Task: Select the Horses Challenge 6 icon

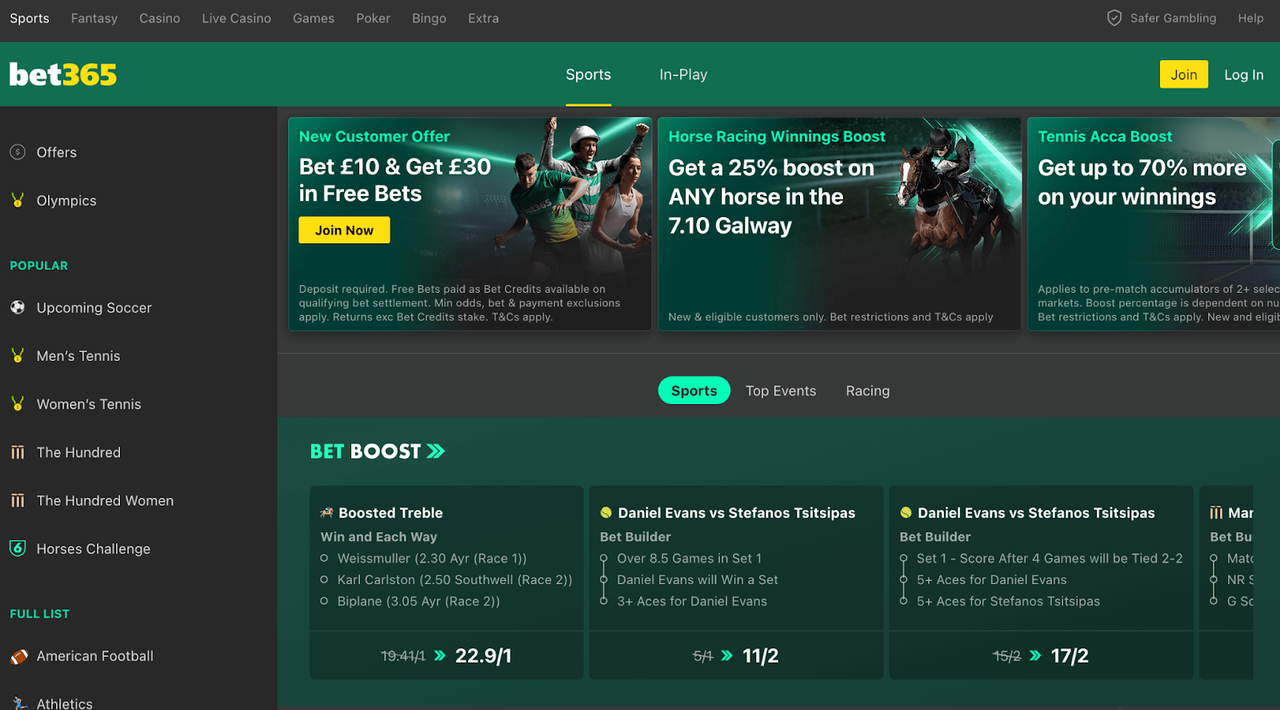Action: [x=17, y=548]
